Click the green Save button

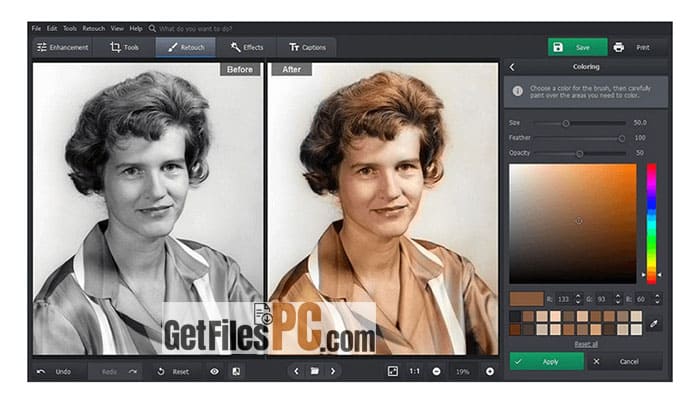click(577, 47)
